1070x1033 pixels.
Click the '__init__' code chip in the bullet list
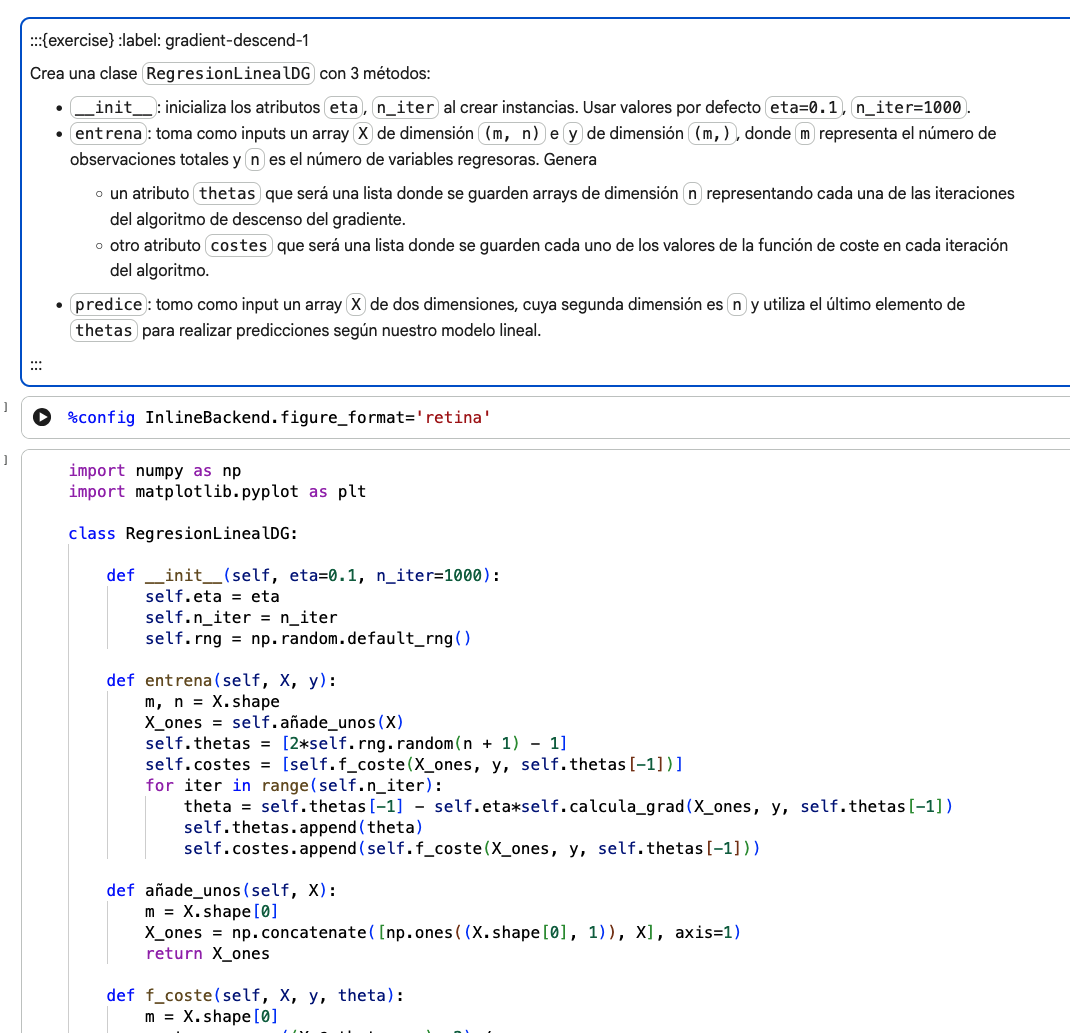coord(114,107)
